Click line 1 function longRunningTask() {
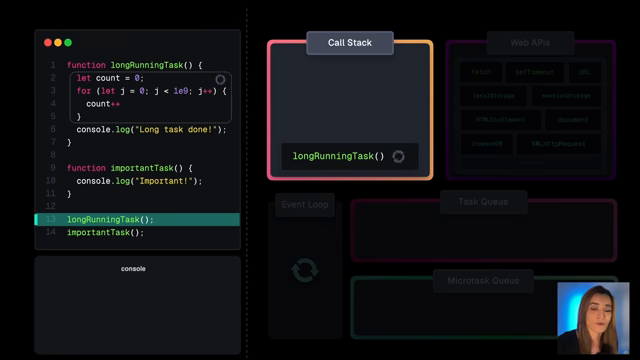The width and height of the screenshot is (640, 360). coord(135,65)
